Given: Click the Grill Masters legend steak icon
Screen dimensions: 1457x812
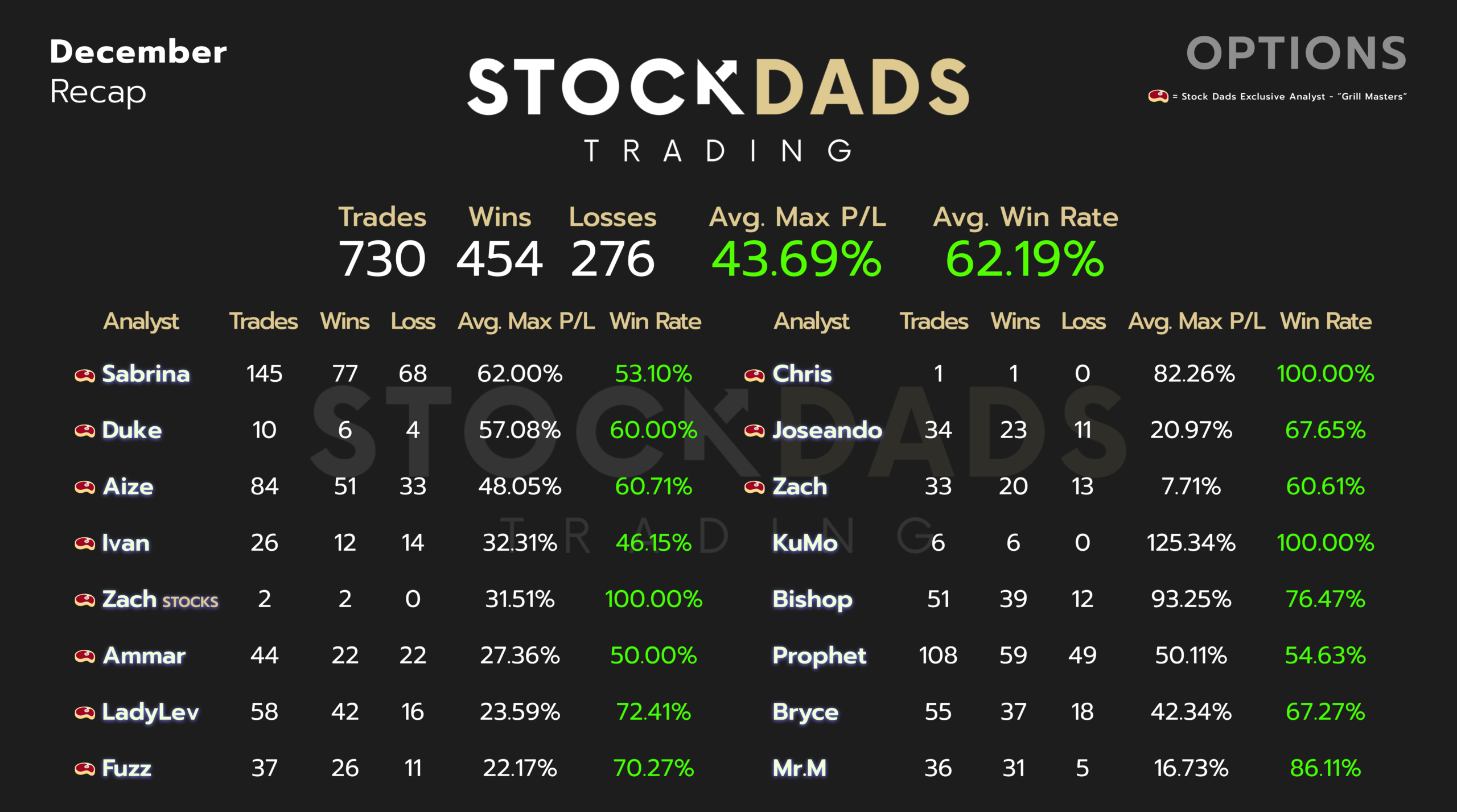Looking at the screenshot, I should [x=1158, y=96].
